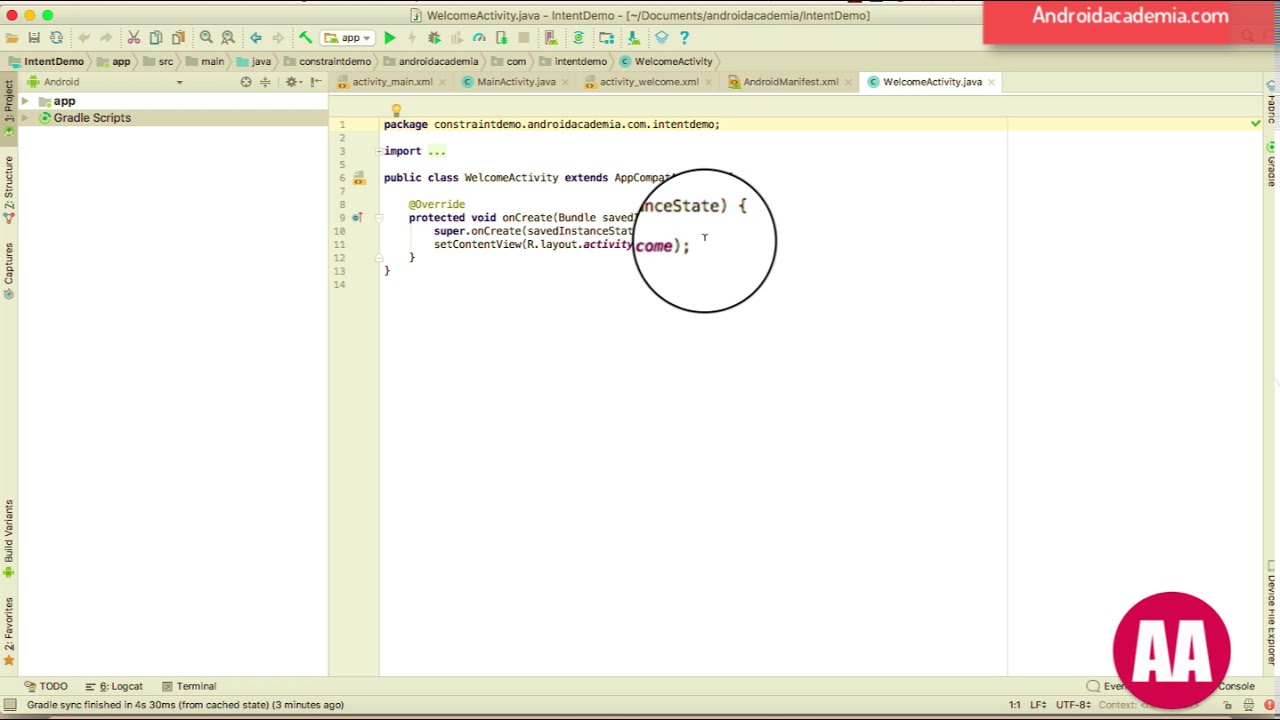Viewport: 1280px width, 720px height.
Task: Expand the app module tree node
Action: pyautogui.click(x=25, y=102)
